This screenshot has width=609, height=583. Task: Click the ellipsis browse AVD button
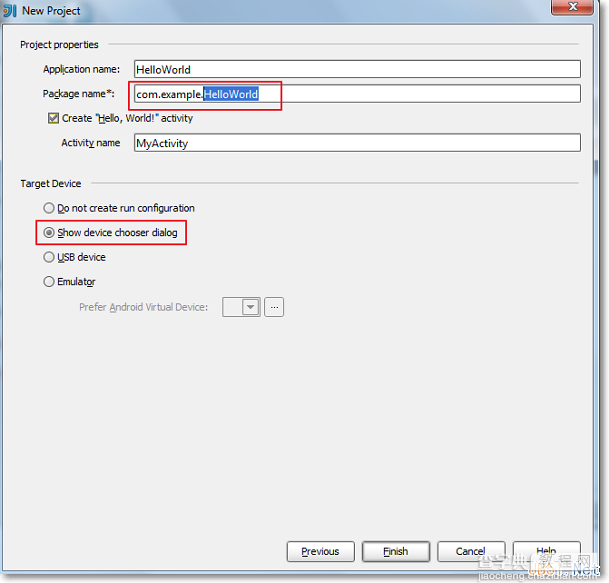tap(274, 307)
